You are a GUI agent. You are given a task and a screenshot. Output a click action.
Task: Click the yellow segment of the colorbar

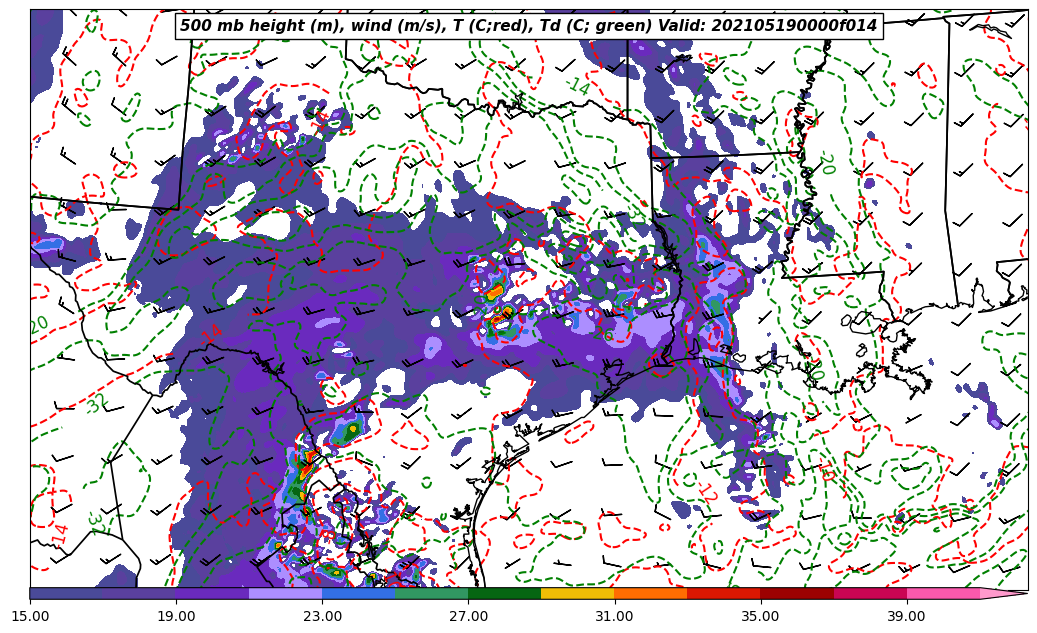click(577, 593)
